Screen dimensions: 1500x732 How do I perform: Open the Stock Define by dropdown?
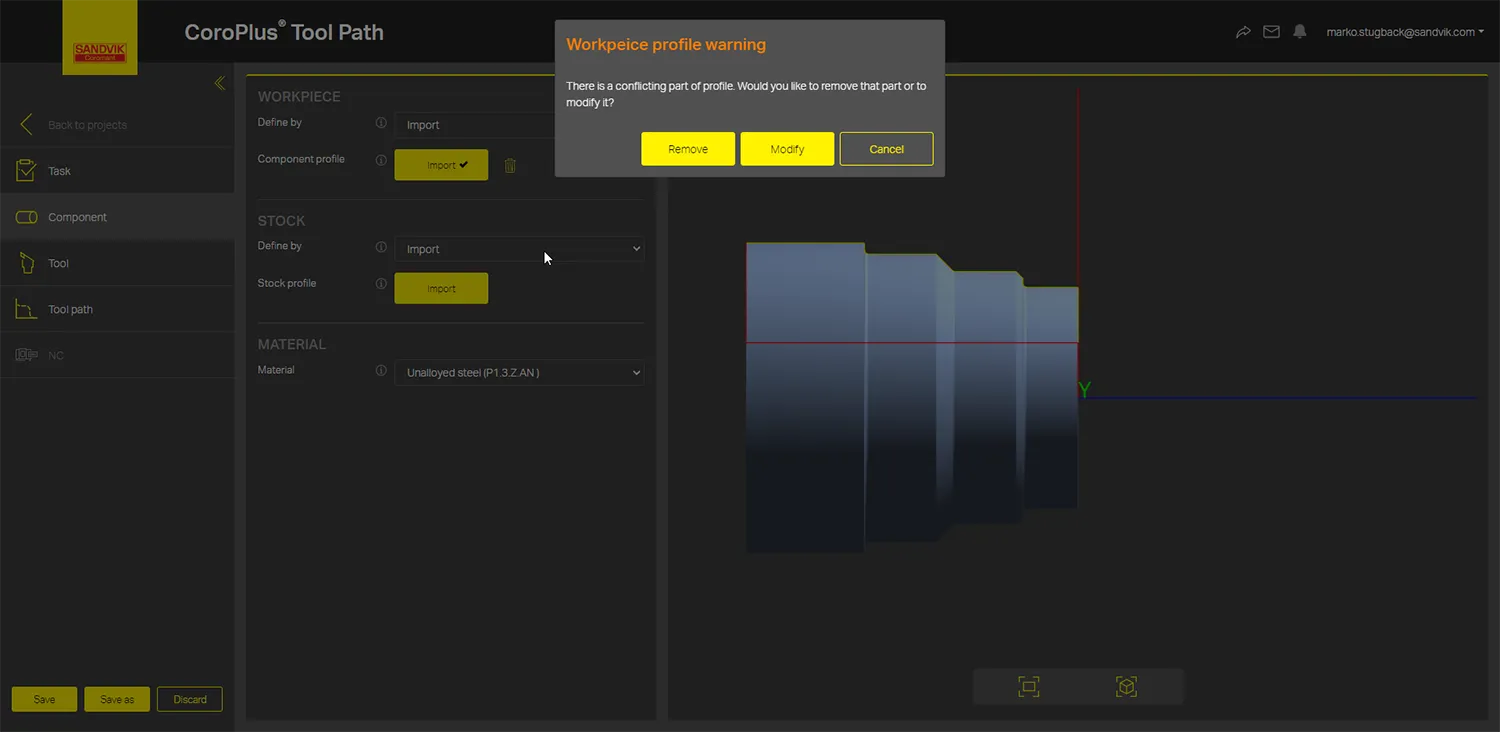(519, 249)
